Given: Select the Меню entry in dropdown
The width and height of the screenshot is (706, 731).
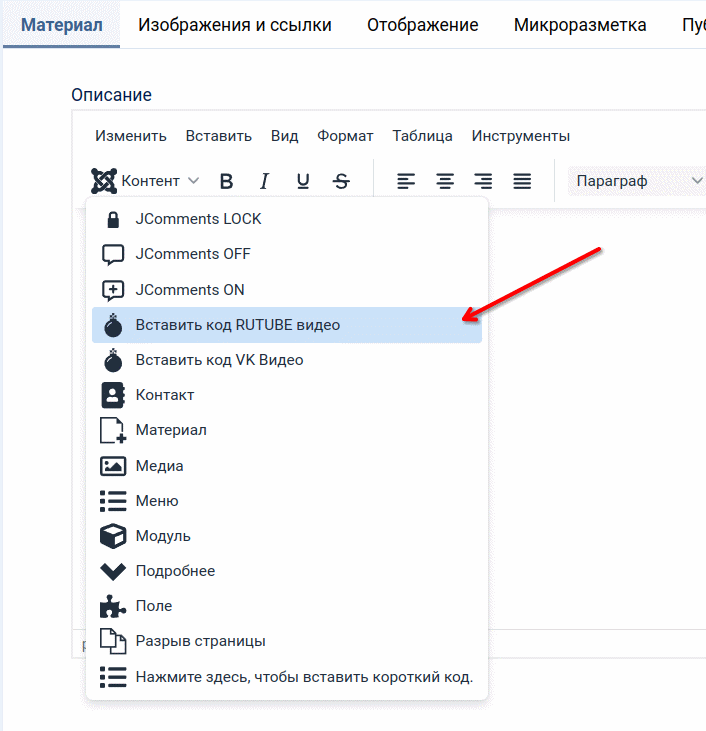Looking at the screenshot, I should (x=287, y=501).
